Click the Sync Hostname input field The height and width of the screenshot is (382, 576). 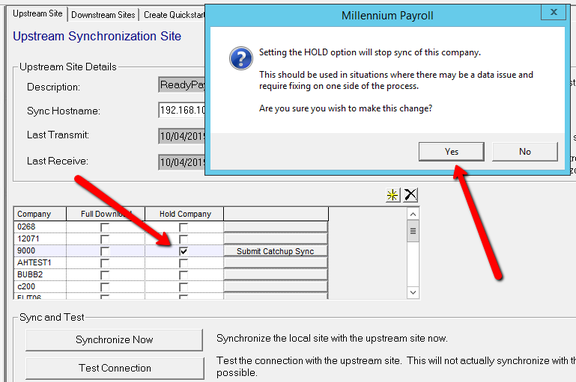[x=182, y=110]
